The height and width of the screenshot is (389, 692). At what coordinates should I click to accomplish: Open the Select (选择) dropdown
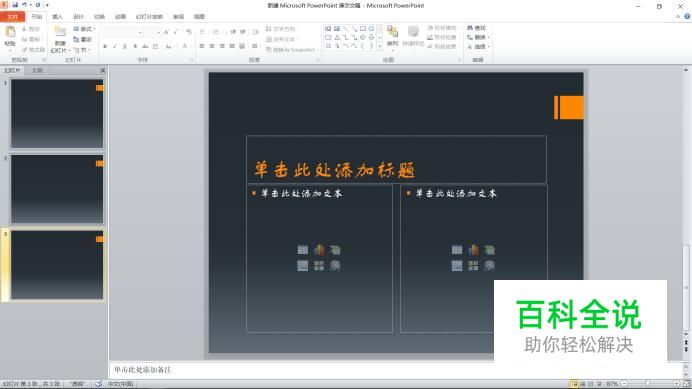click(x=479, y=46)
